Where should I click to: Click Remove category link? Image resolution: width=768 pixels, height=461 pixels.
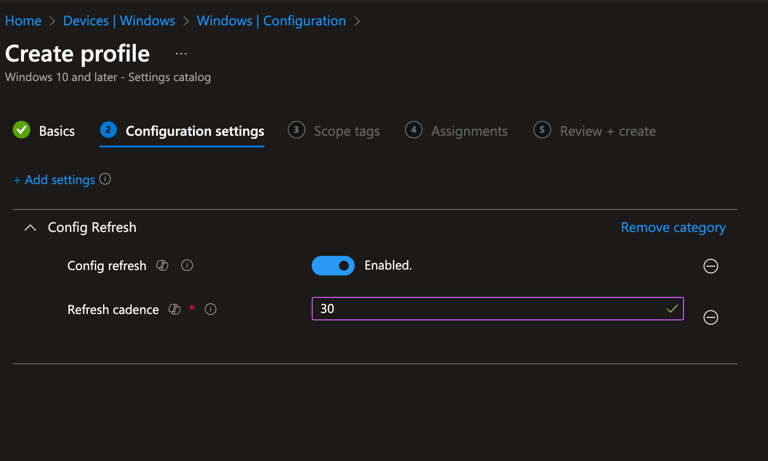(673, 228)
